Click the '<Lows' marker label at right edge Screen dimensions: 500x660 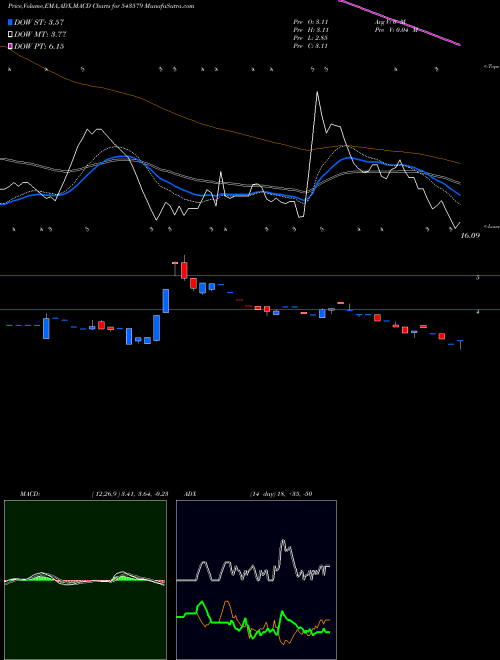(x=492, y=226)
